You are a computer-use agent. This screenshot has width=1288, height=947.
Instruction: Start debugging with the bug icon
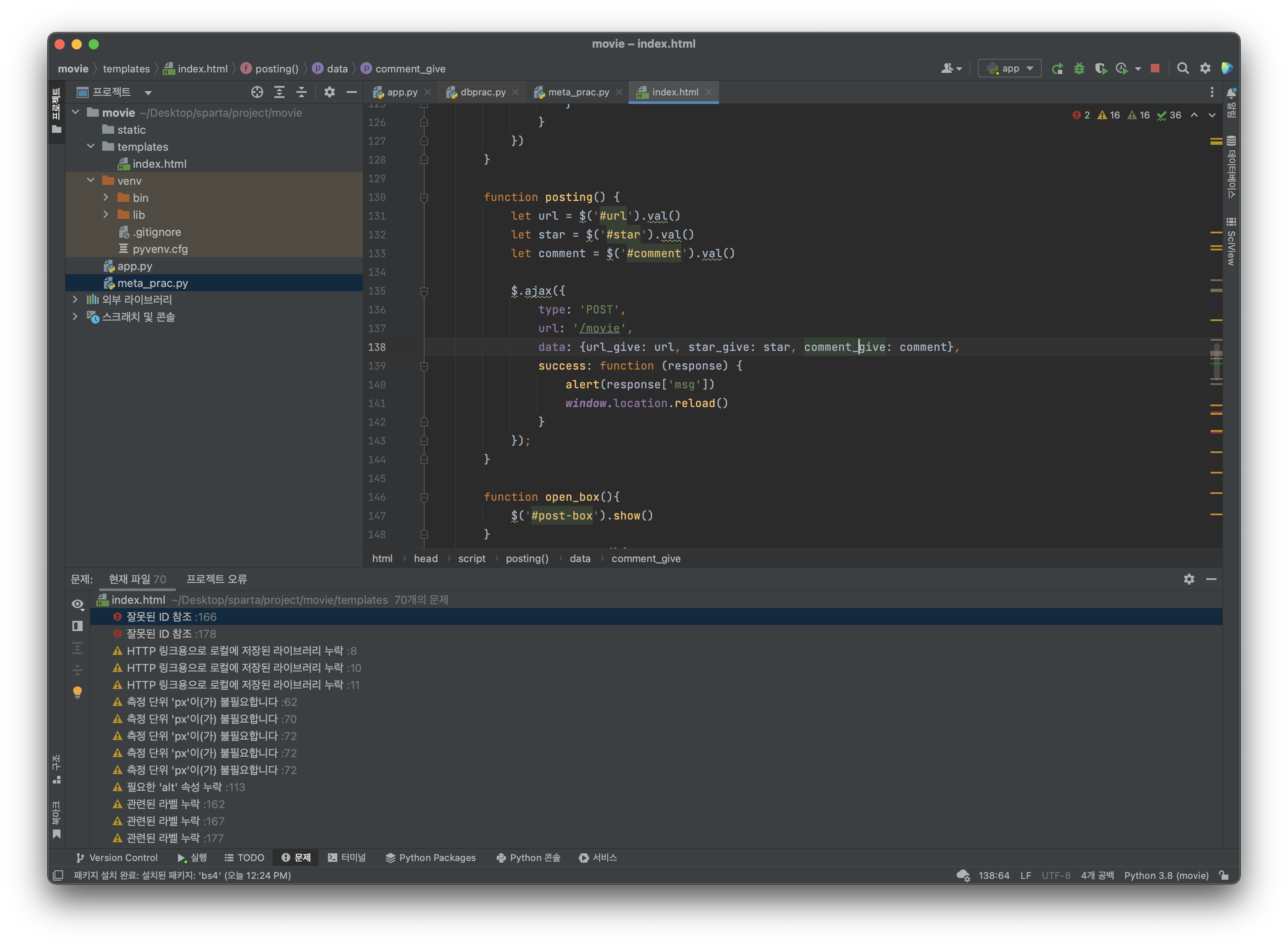1079,69
